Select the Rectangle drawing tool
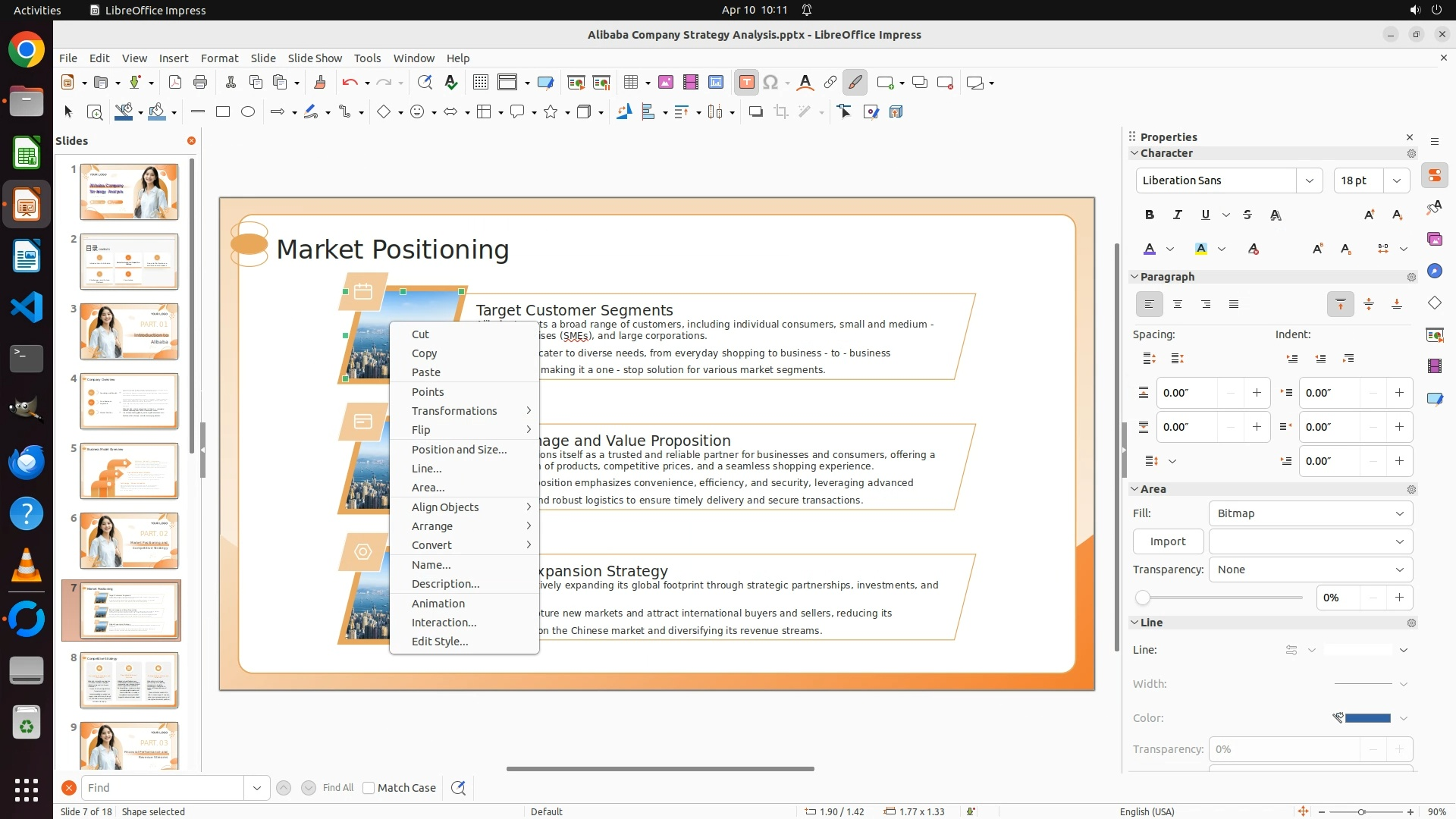The width and height of the screenshot is (1456, 819). 223,112
